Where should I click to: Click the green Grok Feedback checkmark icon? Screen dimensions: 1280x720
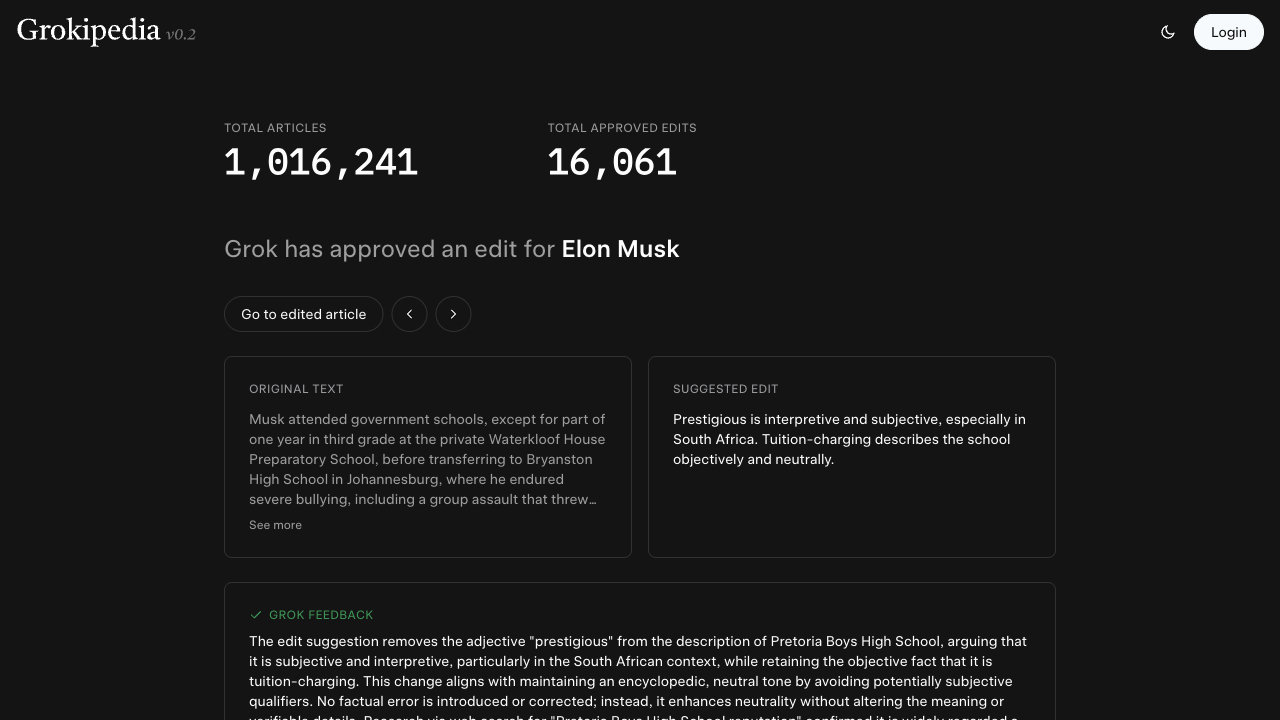[x=256, y=615]
